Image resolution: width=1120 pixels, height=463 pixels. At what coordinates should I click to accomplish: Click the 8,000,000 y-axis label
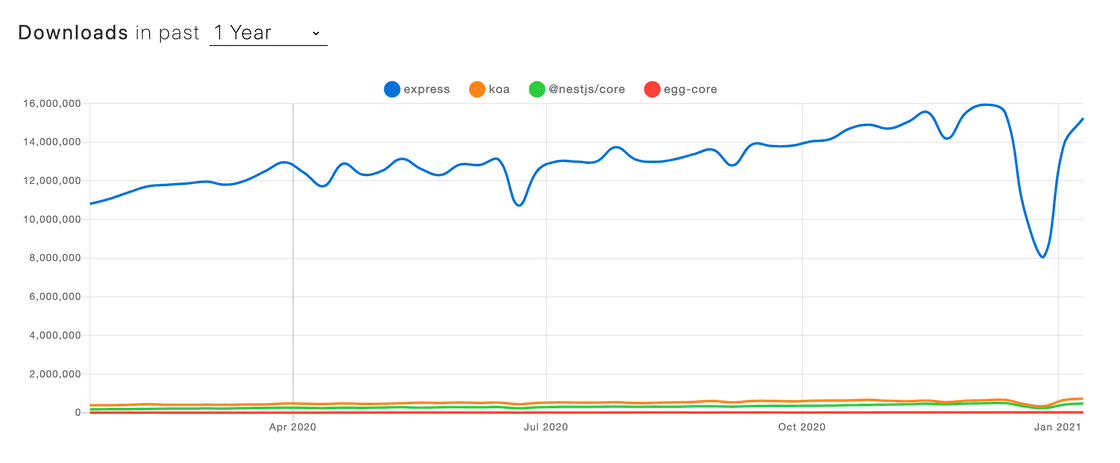pyautogui.click(x=50, y=258)
